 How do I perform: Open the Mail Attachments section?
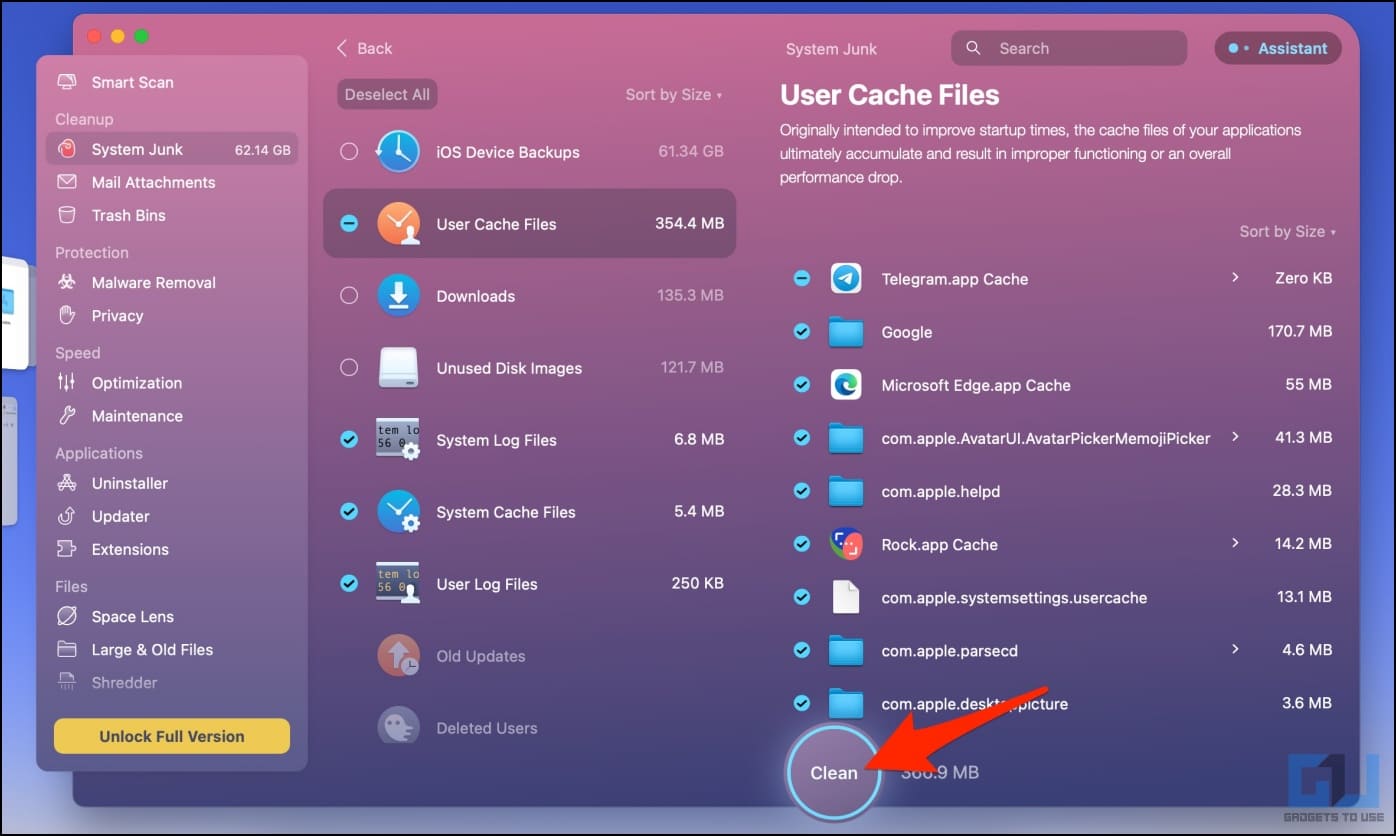click(x=171, y=182)
